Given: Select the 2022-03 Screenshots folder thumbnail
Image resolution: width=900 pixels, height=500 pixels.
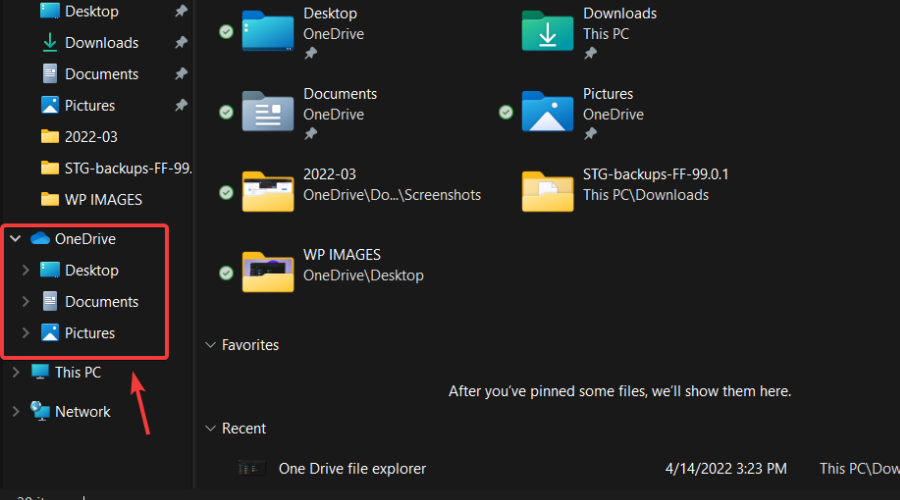Looking at the screenshot, I should [267, 192].
